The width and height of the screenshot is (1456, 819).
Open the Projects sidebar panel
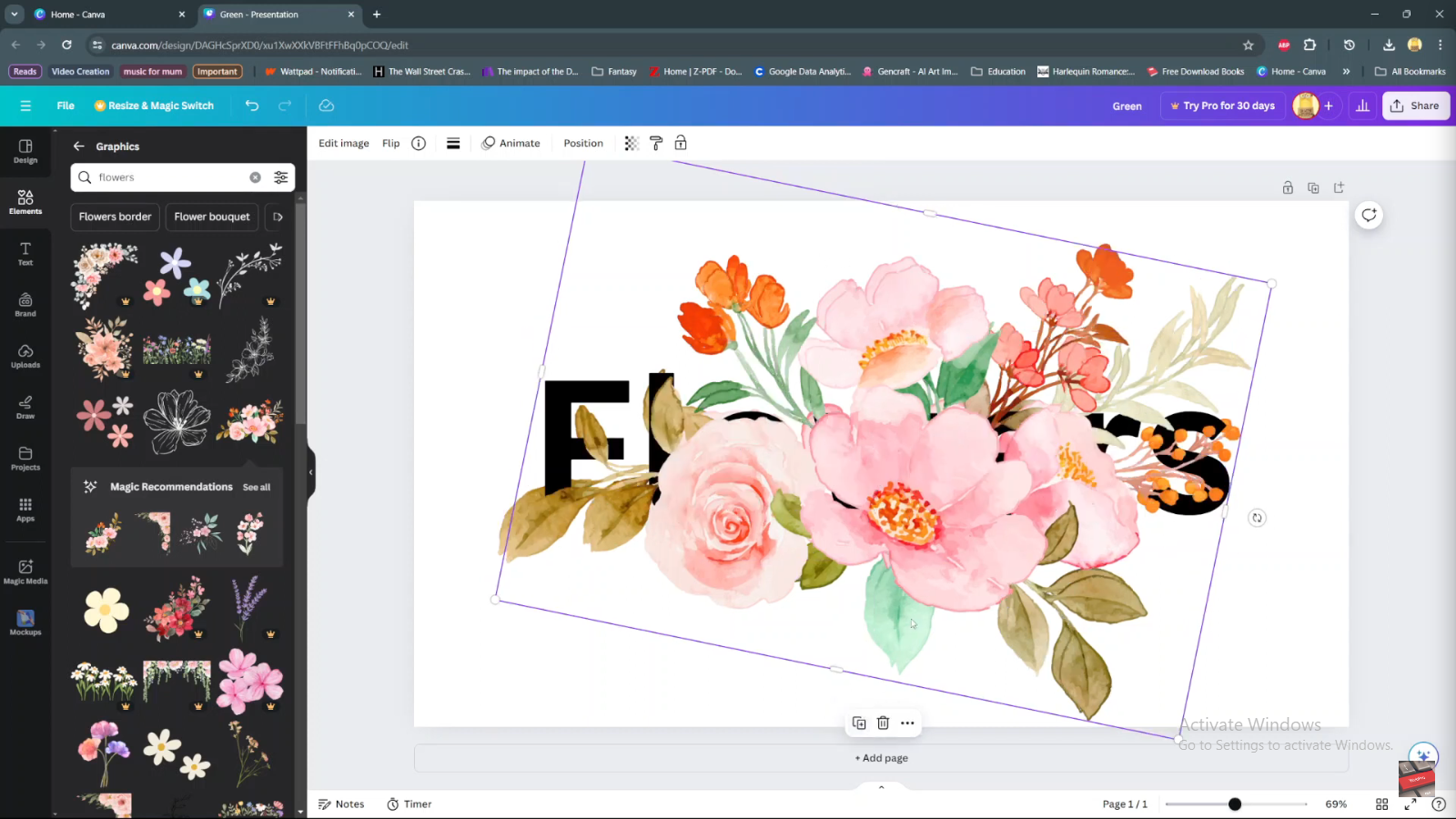coord(25,459)
